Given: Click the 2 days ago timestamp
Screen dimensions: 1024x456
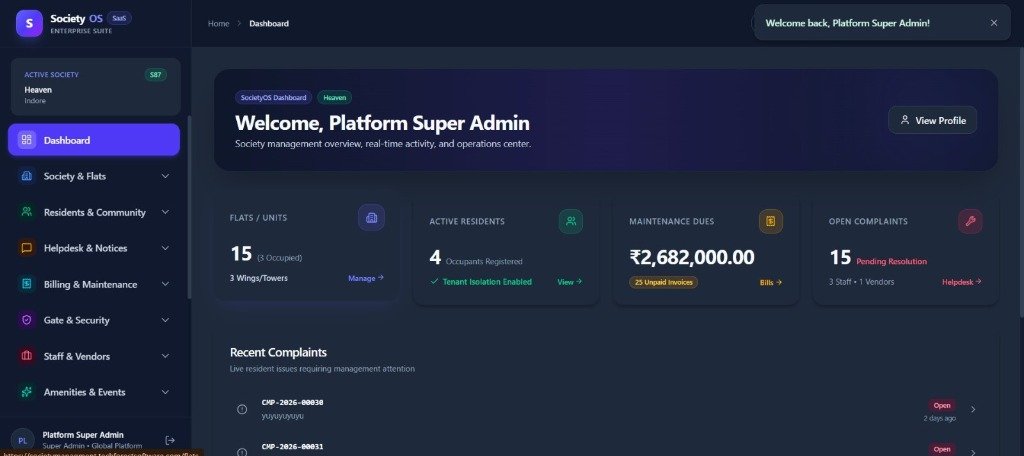Looking at the screenshot, I should (x=940, y=418).
